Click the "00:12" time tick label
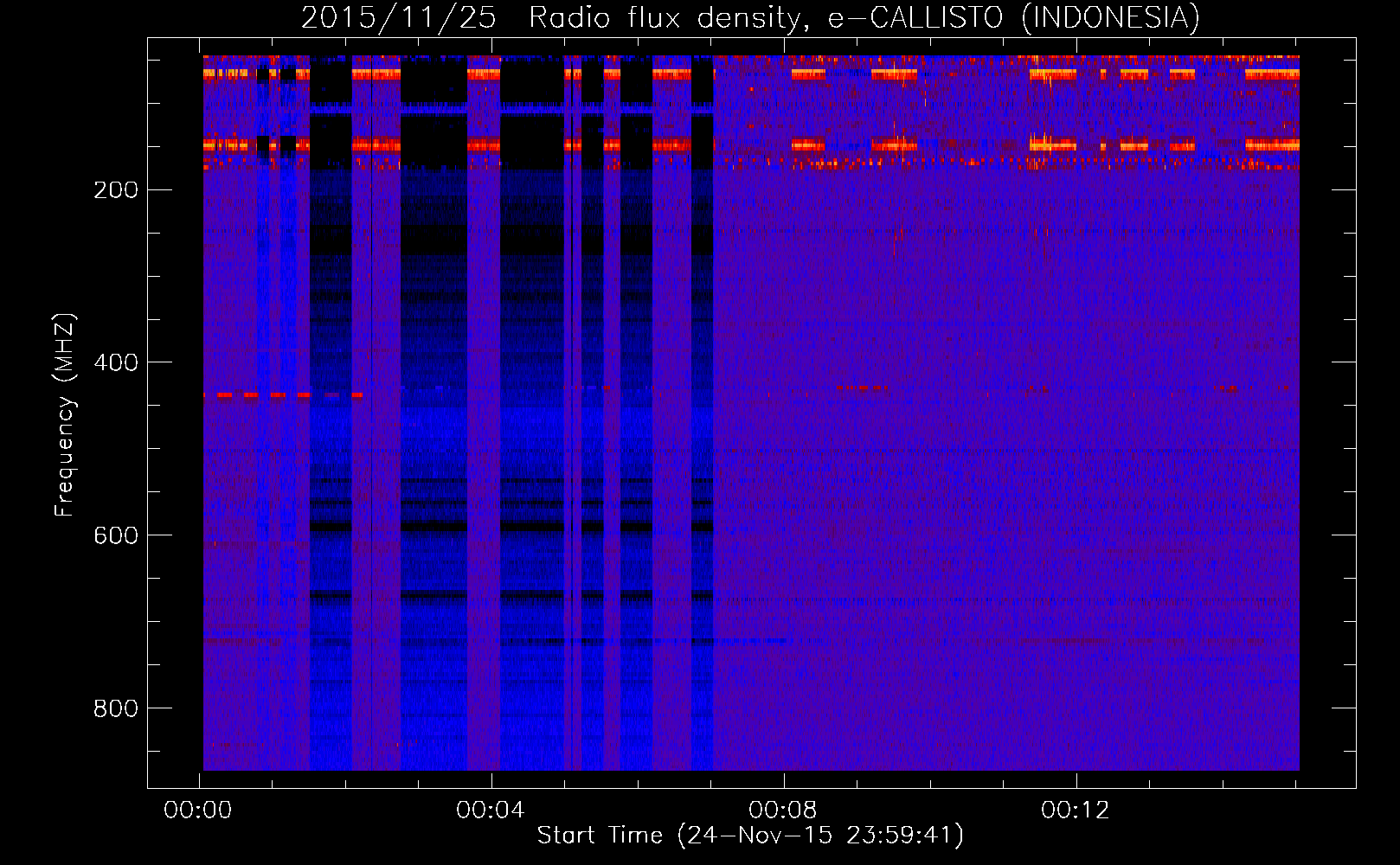1400x865 pixels. pos(1076,811)
